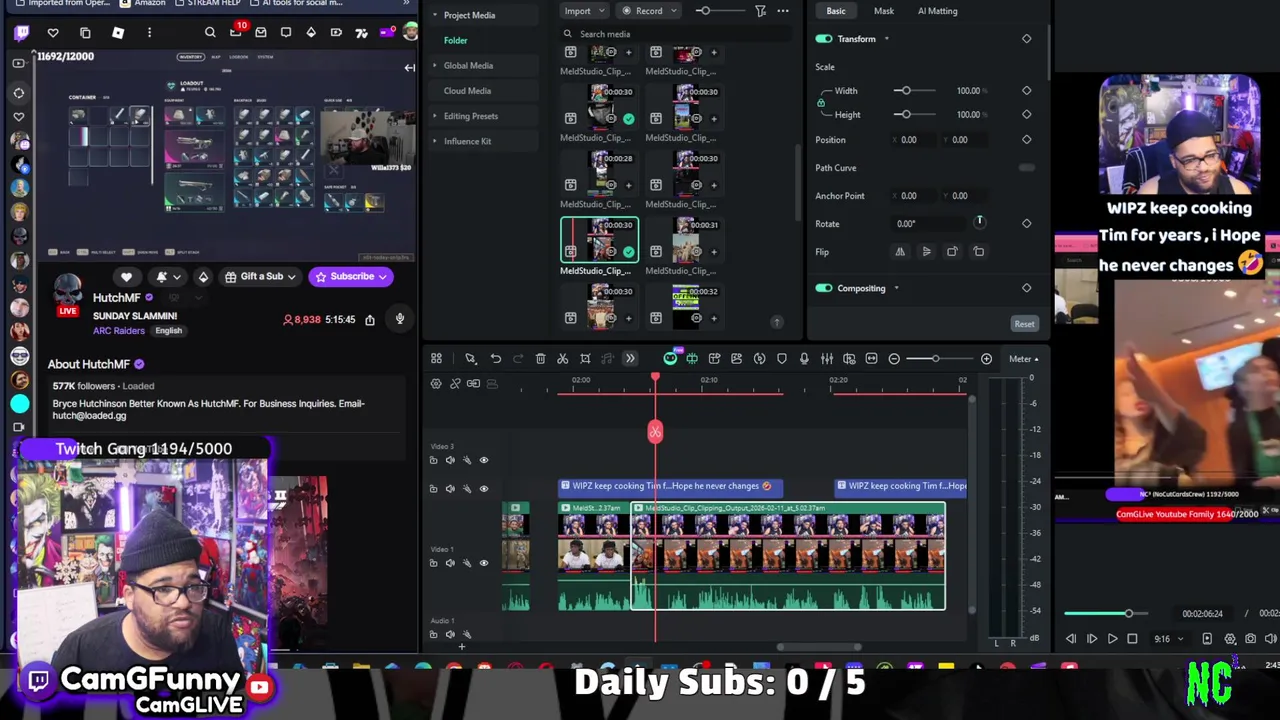The image size is (1280, 720).
Task: Hide Video 3 track with eye icon
Action: click(x=484, y=460)
